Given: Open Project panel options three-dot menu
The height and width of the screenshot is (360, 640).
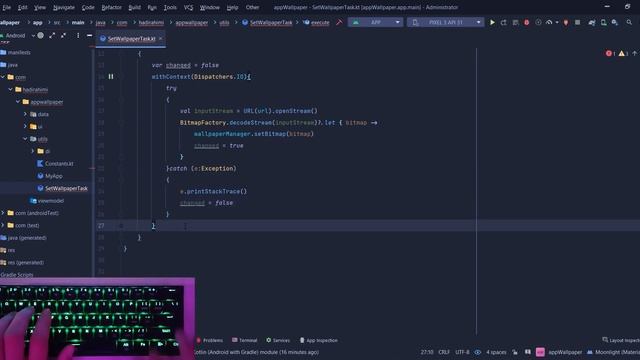Looking at the screenshot, I should [x=78, y=36].
